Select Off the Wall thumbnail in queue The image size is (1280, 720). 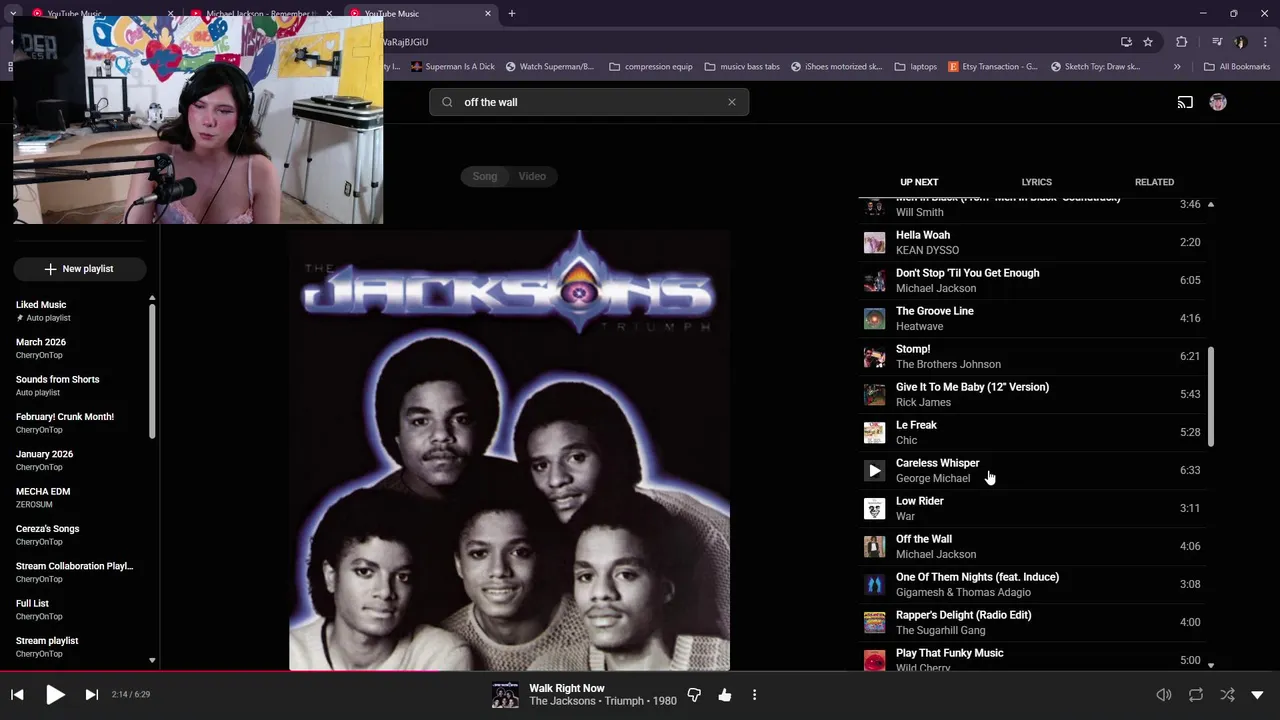[x=875, y=546]
